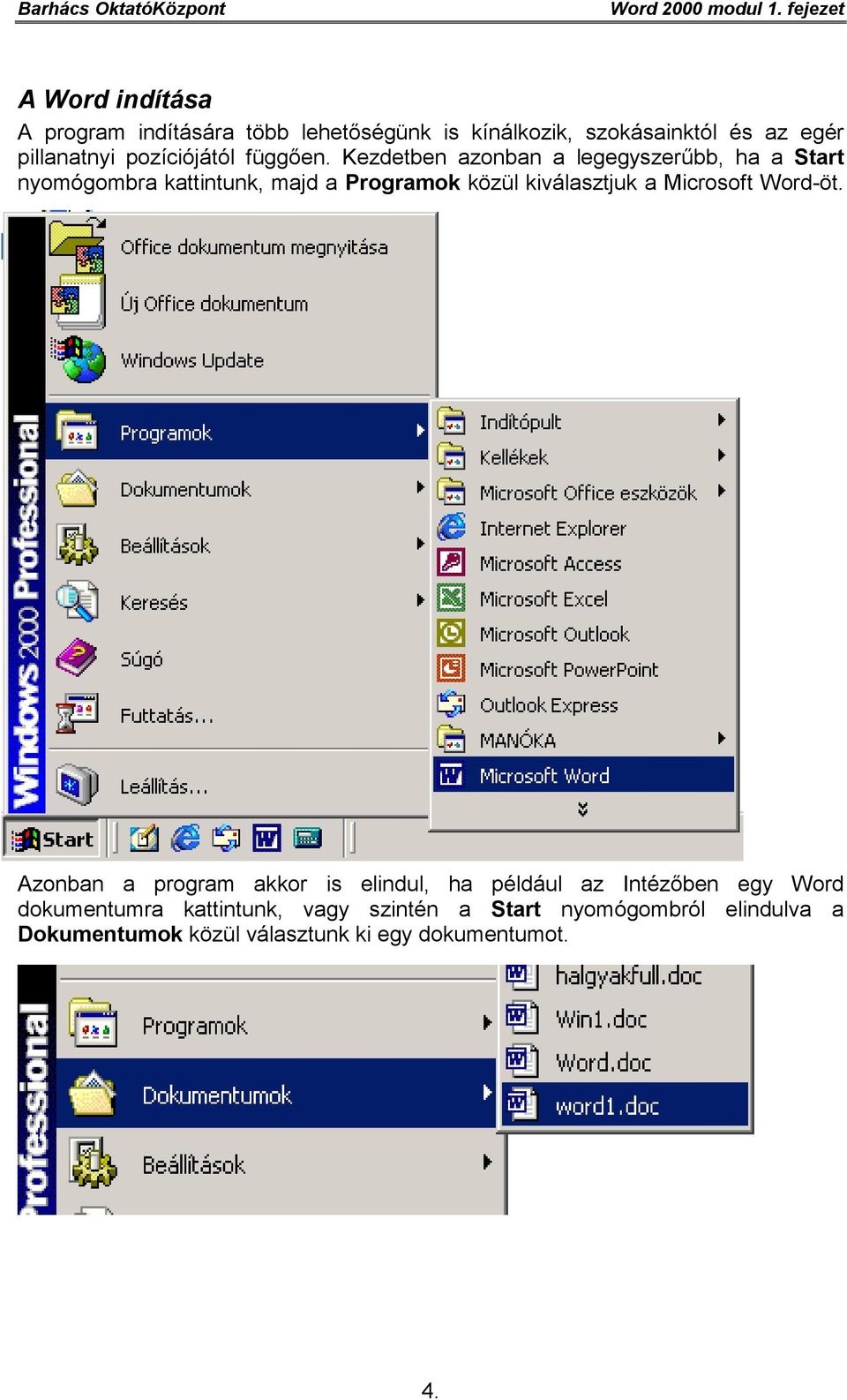Click the arrow beside highlighted Dokumentumok
Screen dimensions: 847x1400
click(x=486, y=1093)
